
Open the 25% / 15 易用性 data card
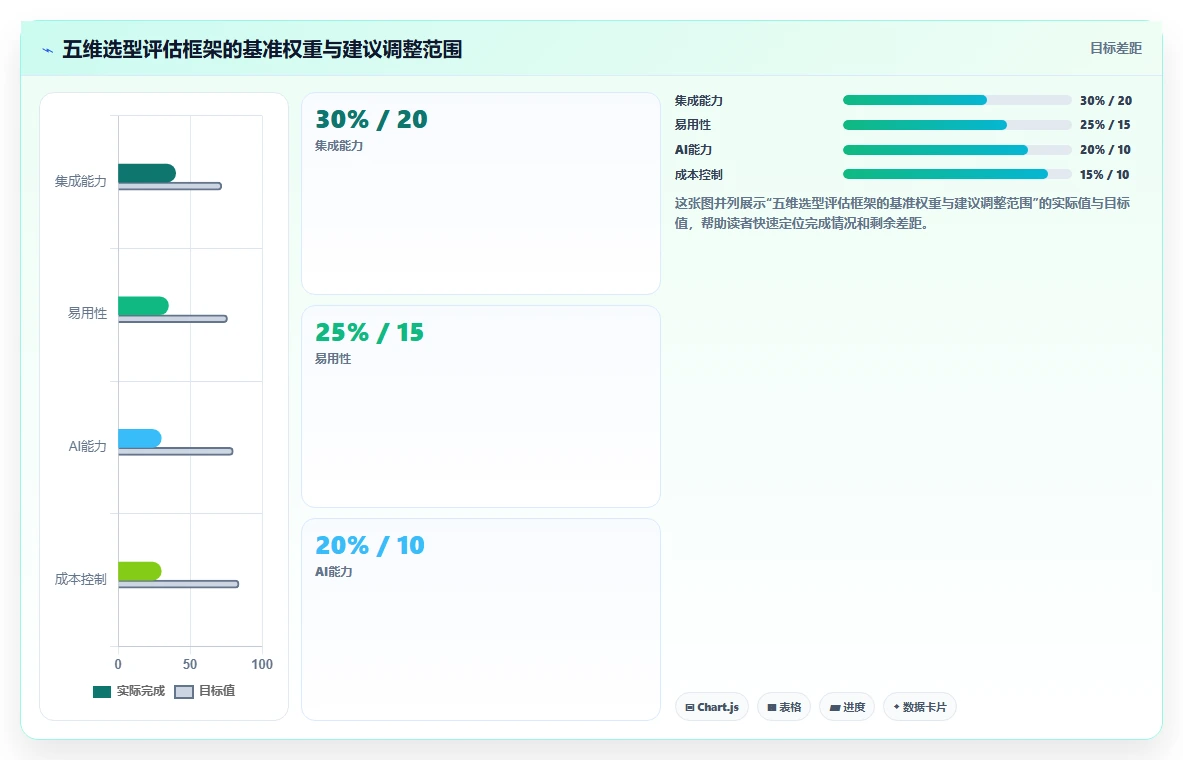[x=481, y=406]
